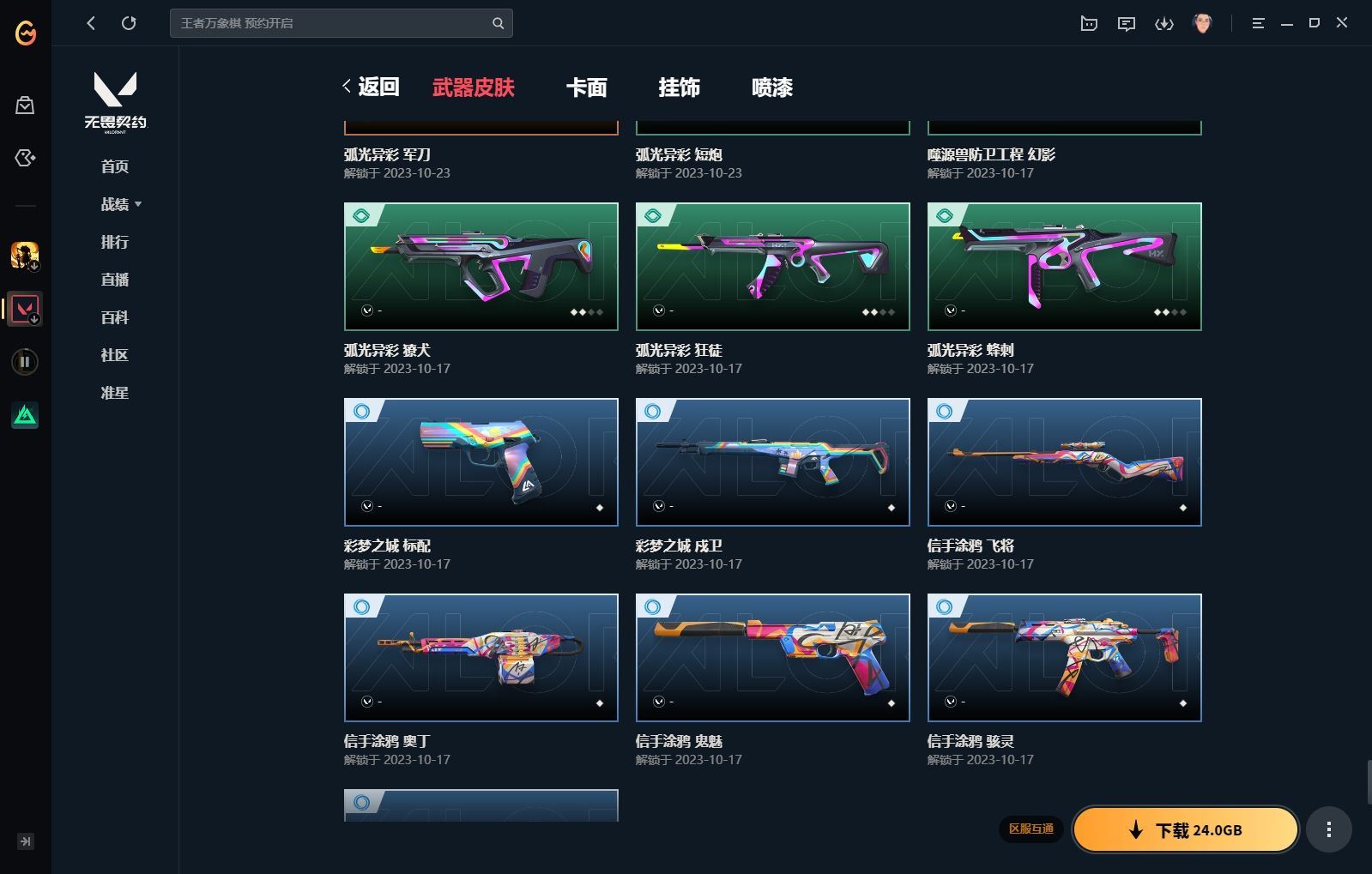1372x874 pixels.
Task: Open the hamburger menu icon
Action: point(1258,23)
